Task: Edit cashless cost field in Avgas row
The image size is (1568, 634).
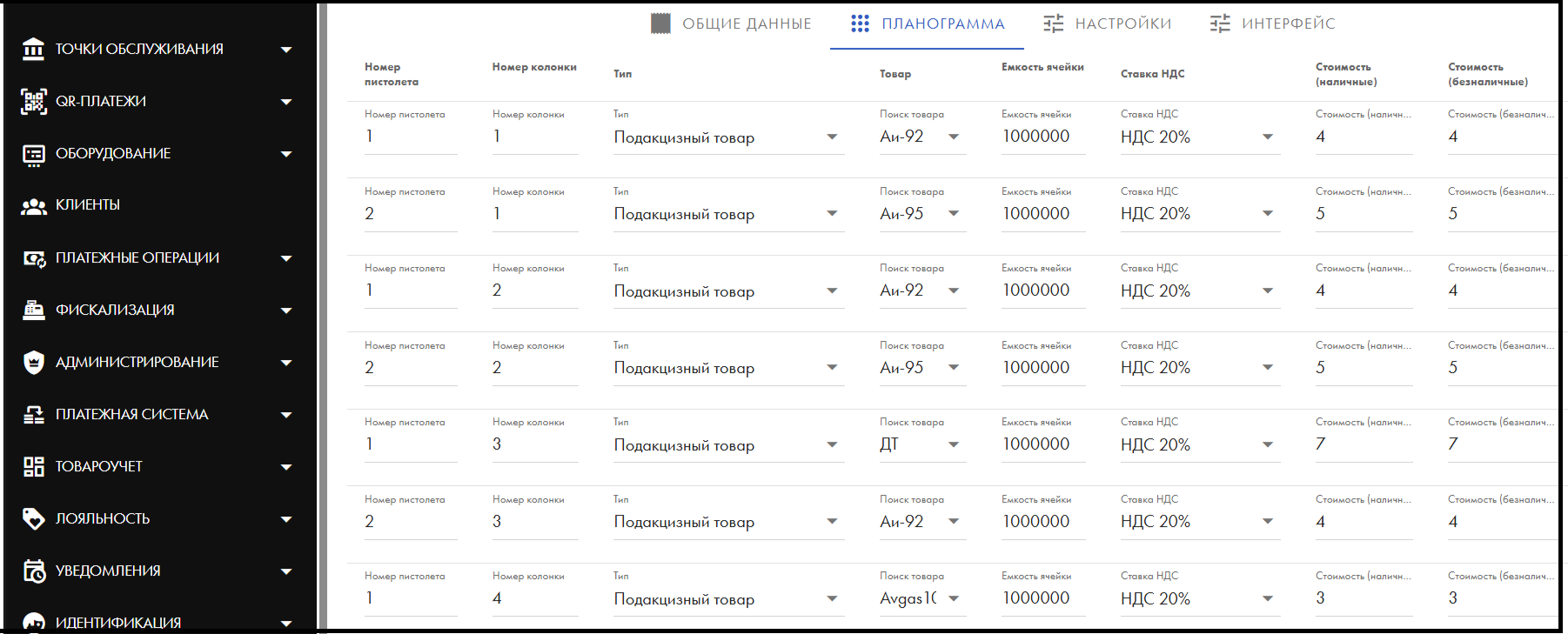Action: pos(1502,598)
